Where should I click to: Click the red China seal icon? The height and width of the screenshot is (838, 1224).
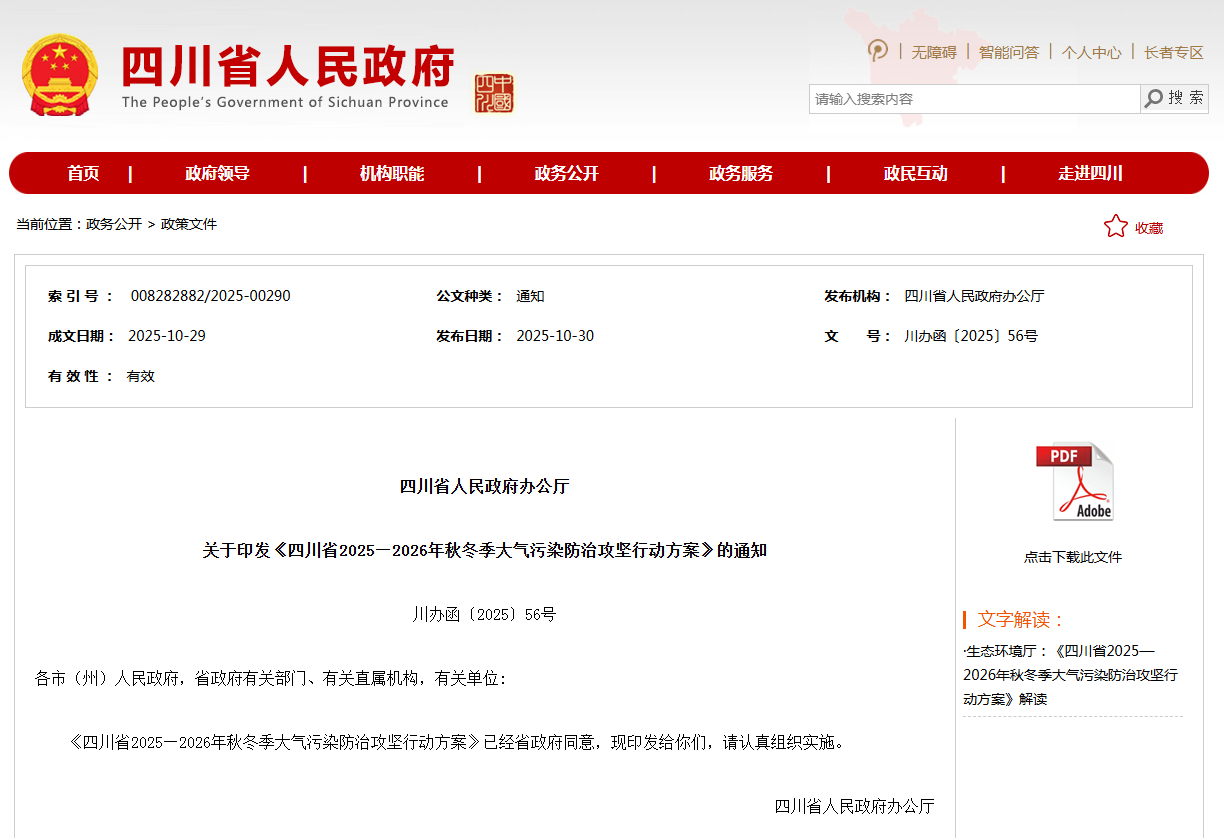494,93
